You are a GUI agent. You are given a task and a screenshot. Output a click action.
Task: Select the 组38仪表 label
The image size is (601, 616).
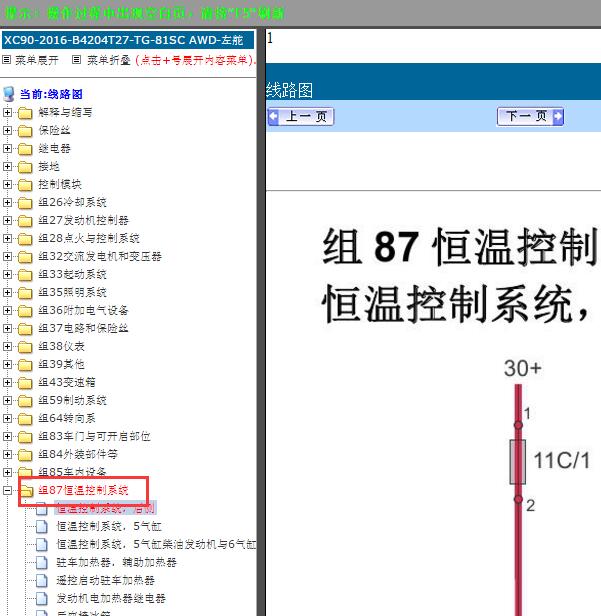pyautogui.click(x=61, y=346)
